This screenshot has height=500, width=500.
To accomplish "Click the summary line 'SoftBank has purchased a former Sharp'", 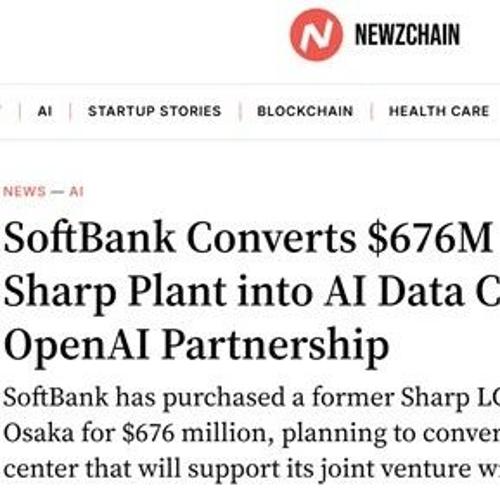I will point(250,398).
